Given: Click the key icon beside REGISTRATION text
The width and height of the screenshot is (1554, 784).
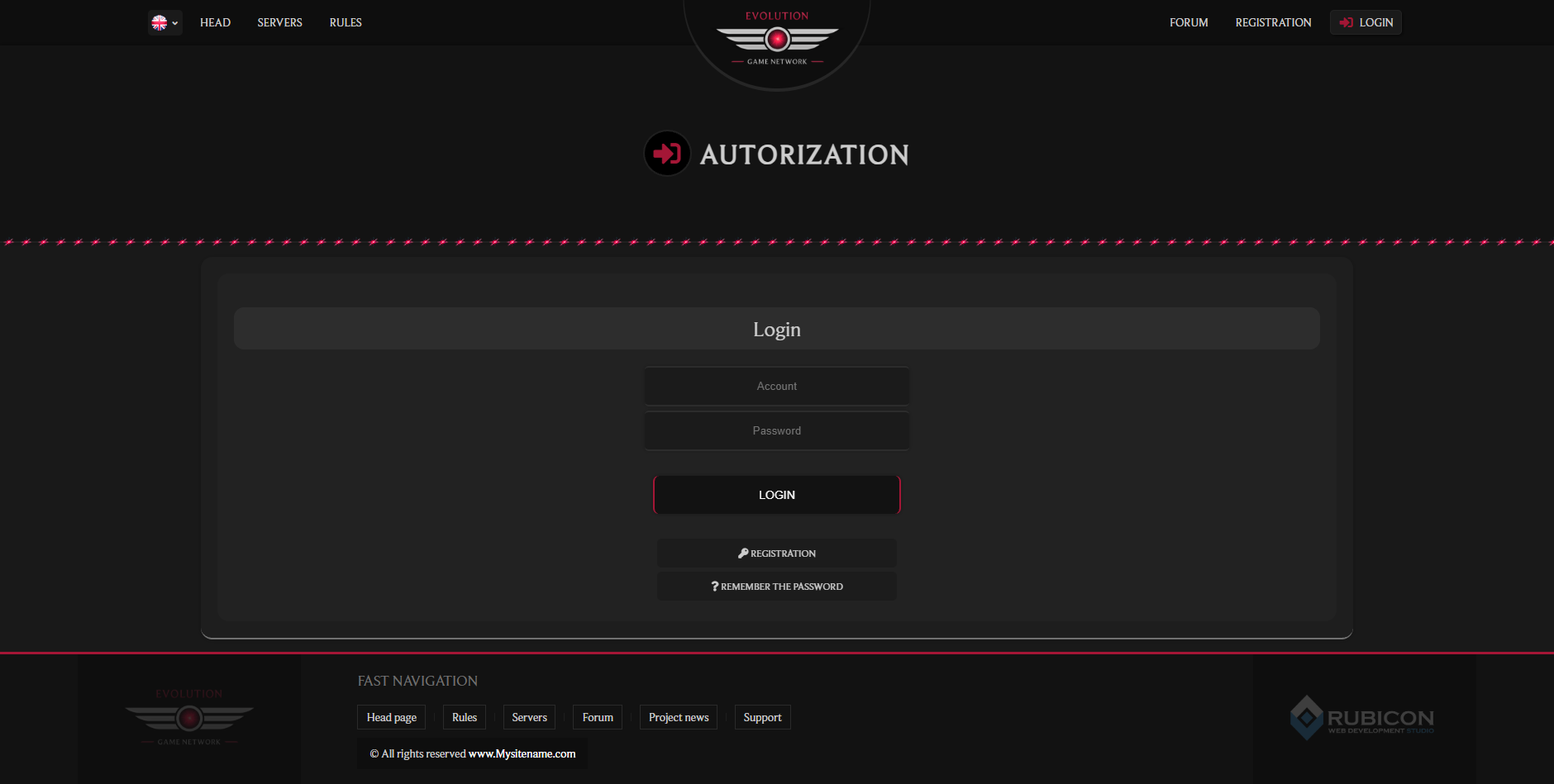Looking at the screenshot, I should [742, 553].
